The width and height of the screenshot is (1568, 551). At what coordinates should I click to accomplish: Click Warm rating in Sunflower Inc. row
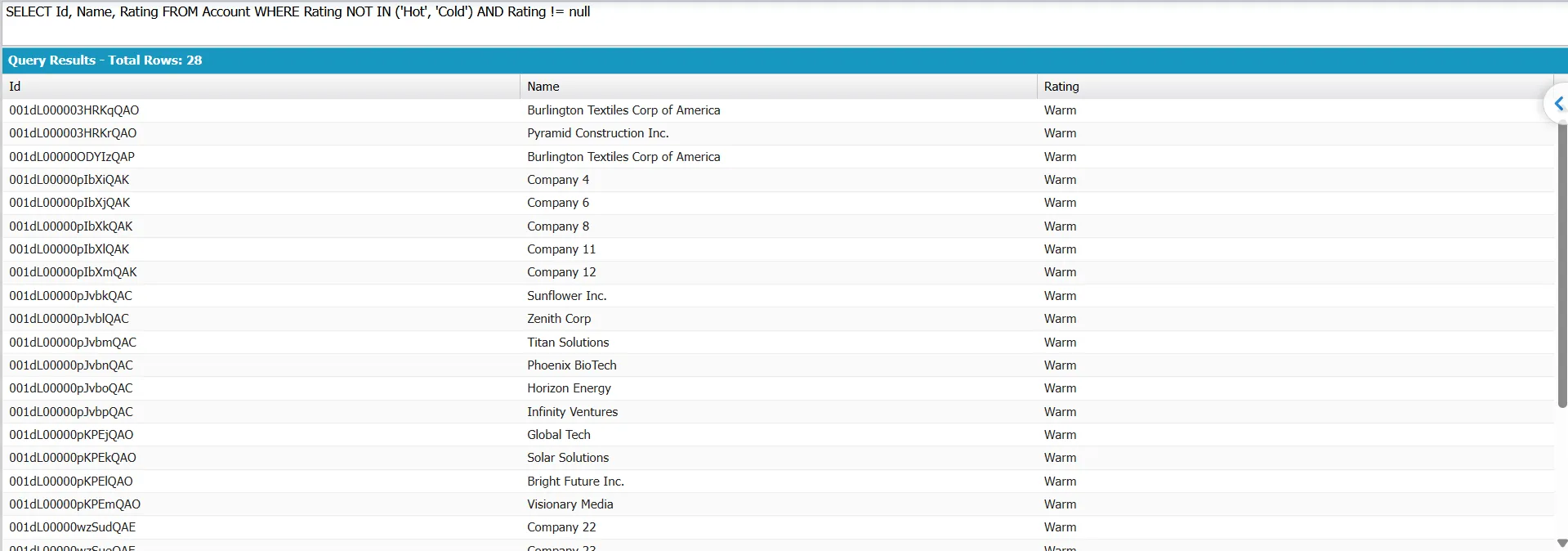(1060, 296)
